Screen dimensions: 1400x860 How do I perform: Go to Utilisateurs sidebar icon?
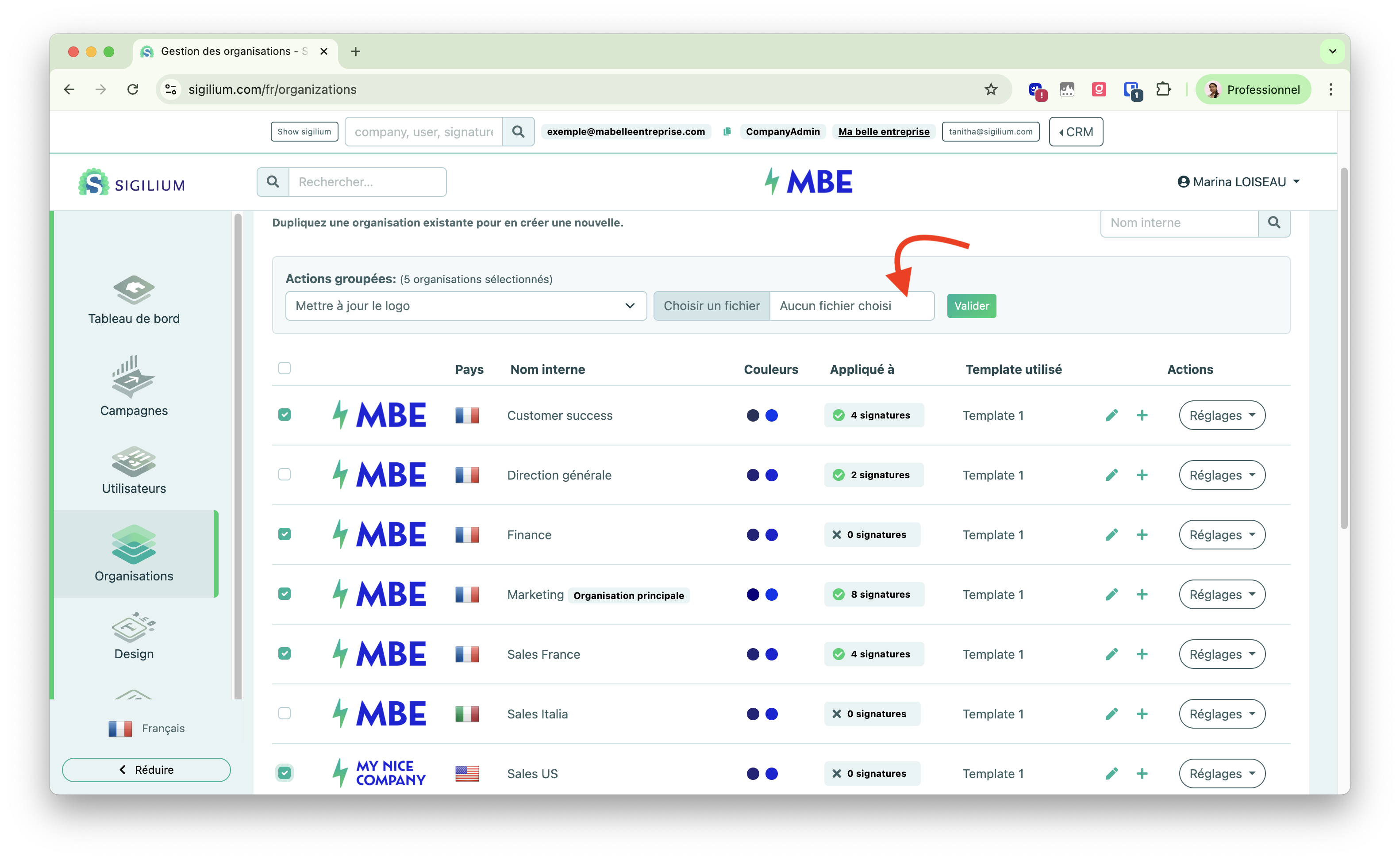134,461
